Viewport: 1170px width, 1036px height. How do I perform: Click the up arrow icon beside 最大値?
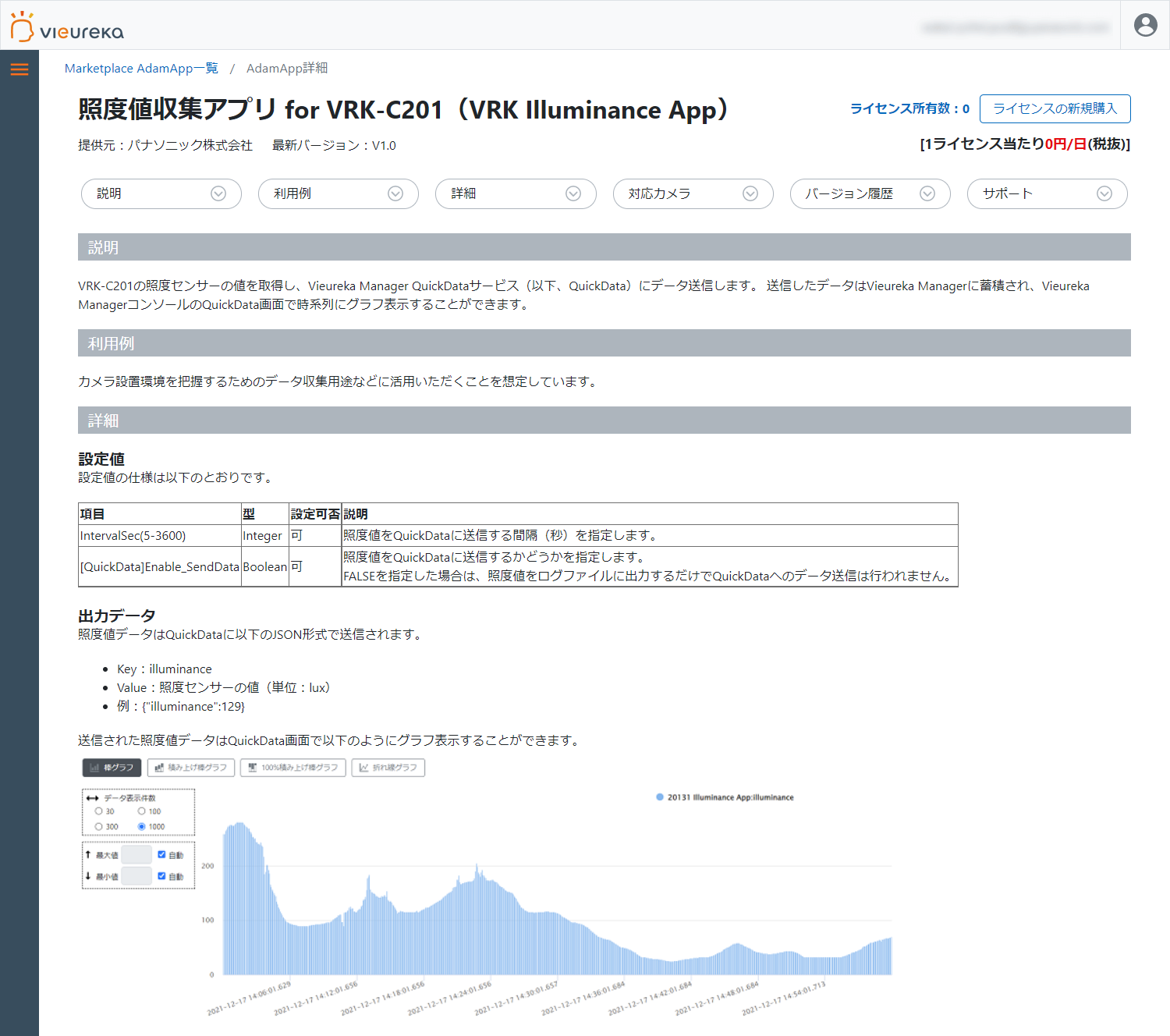88,855
